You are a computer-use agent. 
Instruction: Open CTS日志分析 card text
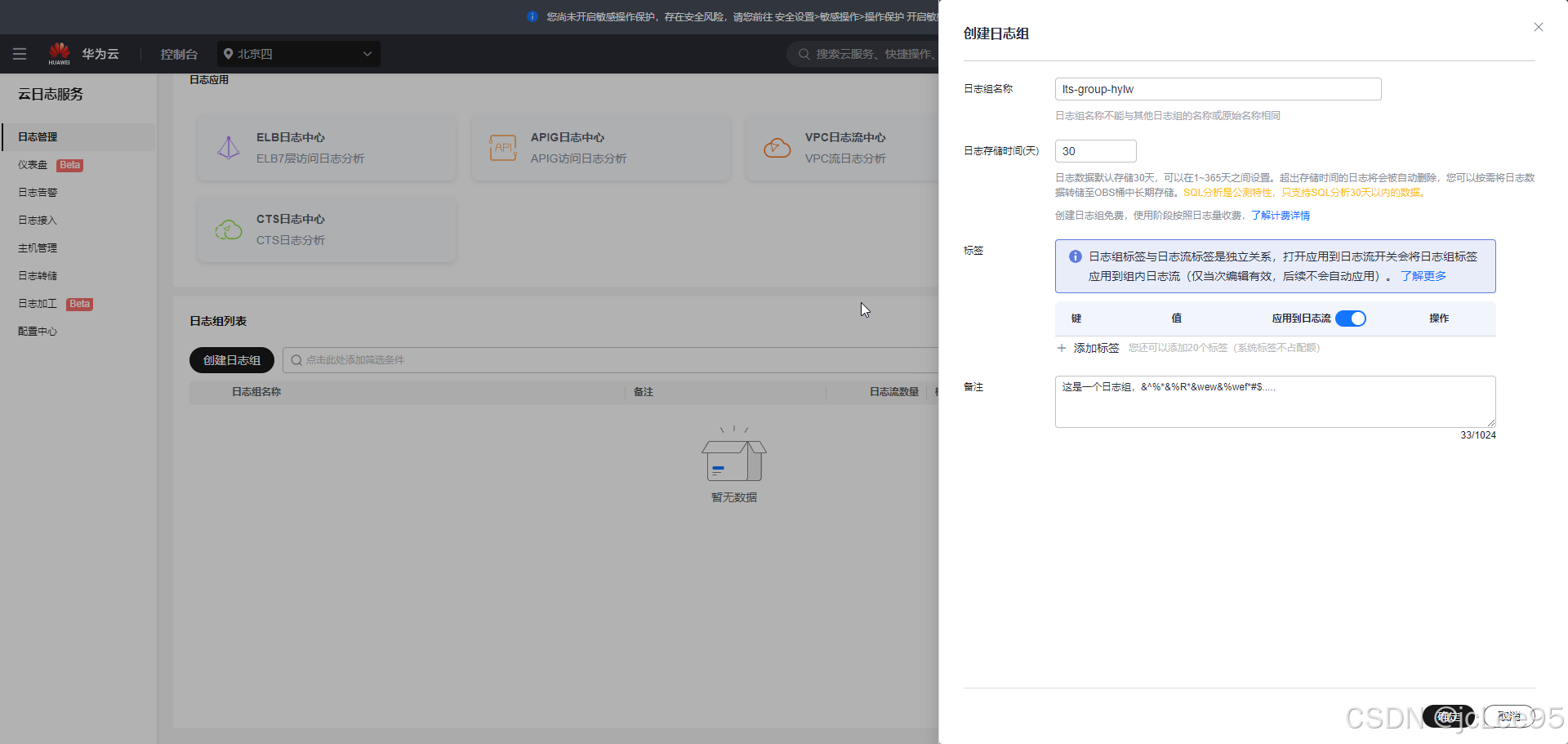[291, 240]
